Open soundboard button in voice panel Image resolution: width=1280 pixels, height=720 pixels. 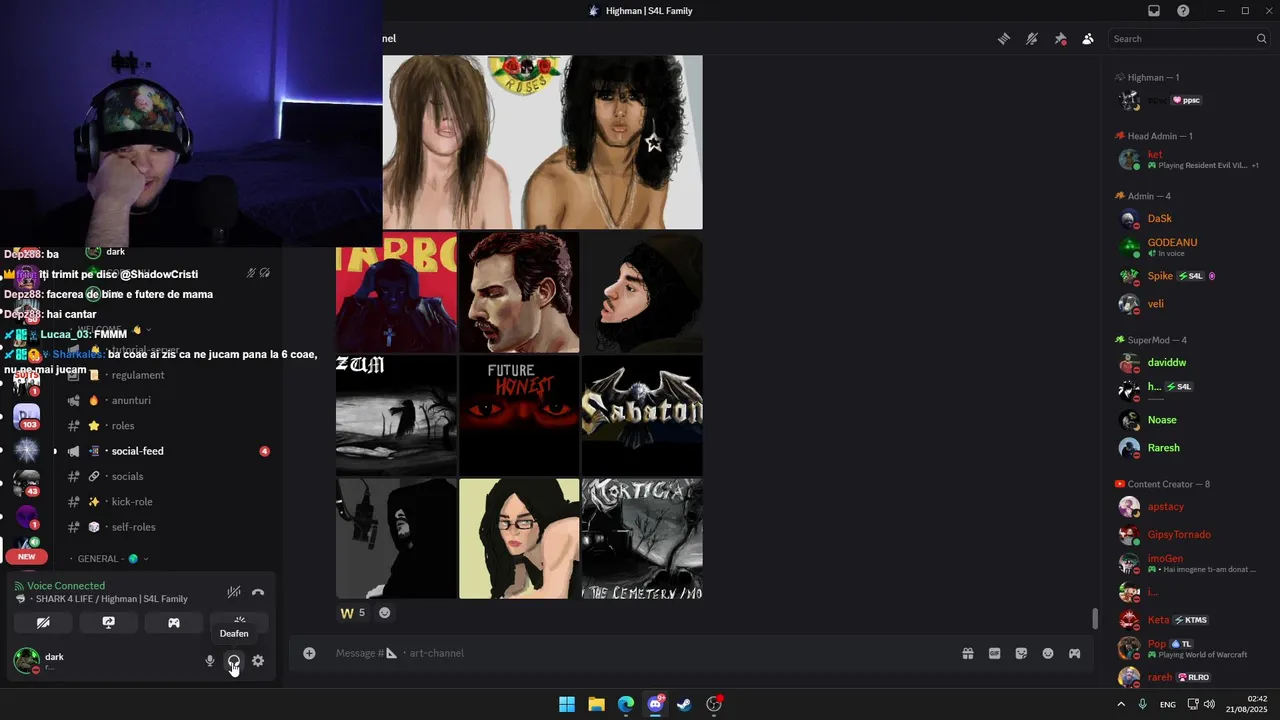[x=239, y=621]
